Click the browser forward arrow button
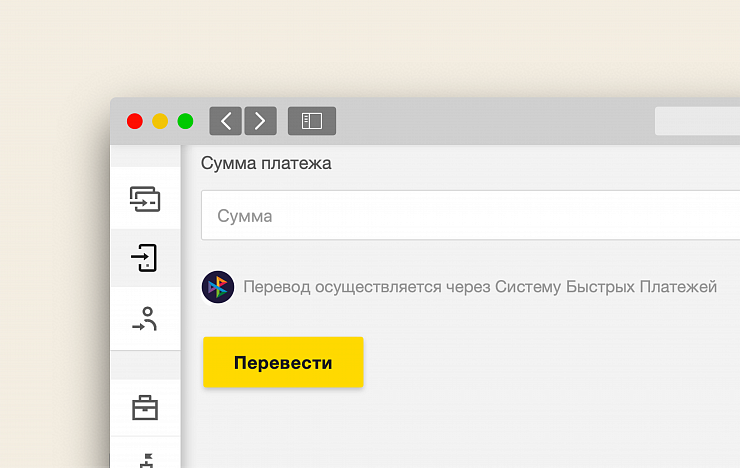The height and width of the screenshot is (468, 740). click(261, 121)
